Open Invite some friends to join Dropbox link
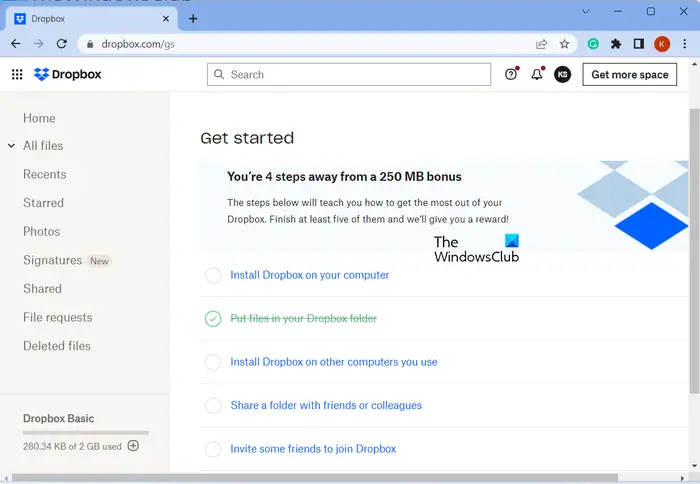Screen dimensions: 700x484 coord(313,449)
